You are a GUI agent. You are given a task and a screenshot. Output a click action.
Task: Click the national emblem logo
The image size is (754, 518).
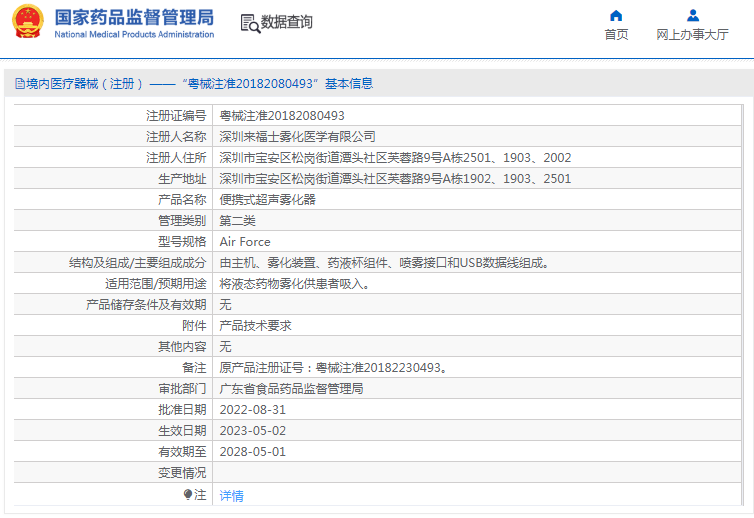coord(28,23)
